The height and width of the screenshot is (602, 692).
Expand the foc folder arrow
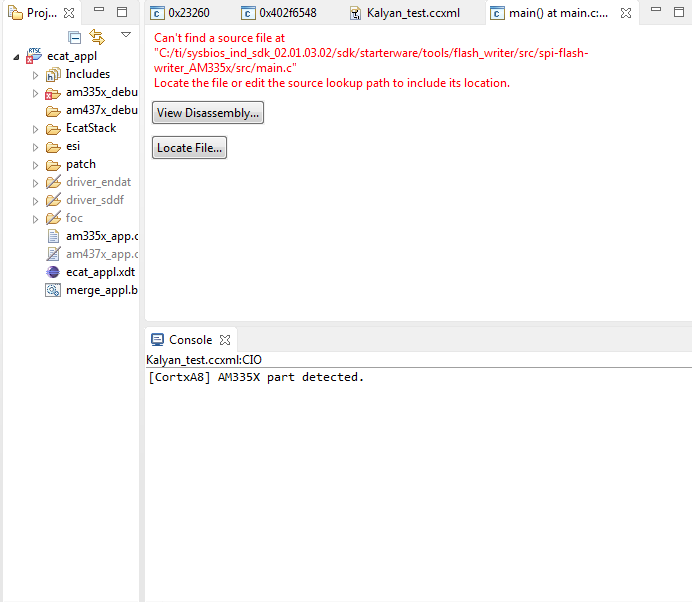point(35,219)
